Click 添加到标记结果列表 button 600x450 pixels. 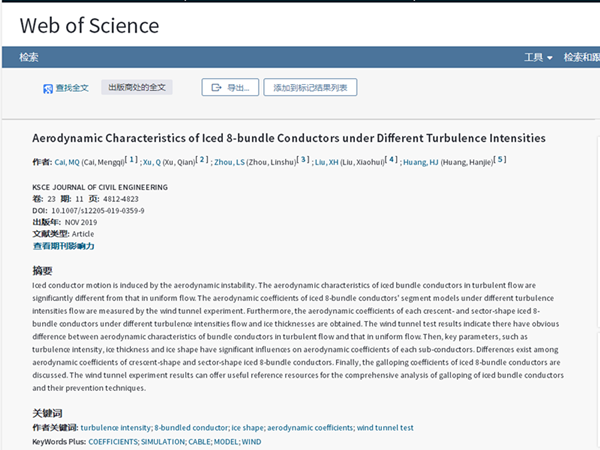[310, 88]
